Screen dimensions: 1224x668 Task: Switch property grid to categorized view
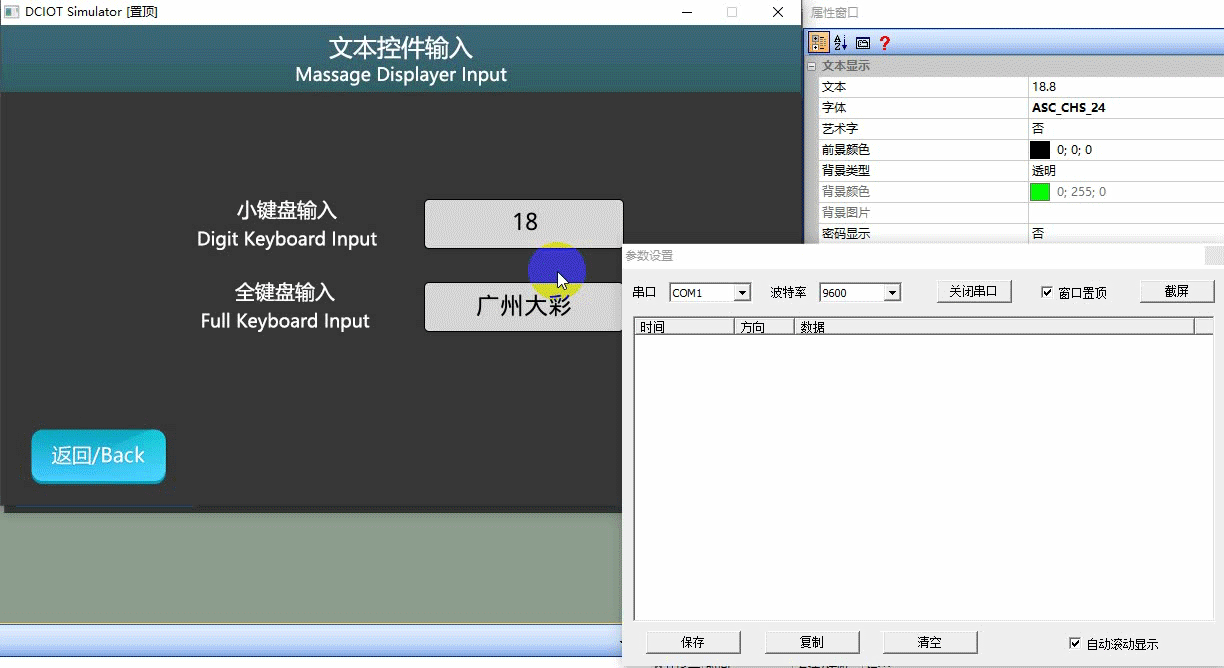point(819,43)
